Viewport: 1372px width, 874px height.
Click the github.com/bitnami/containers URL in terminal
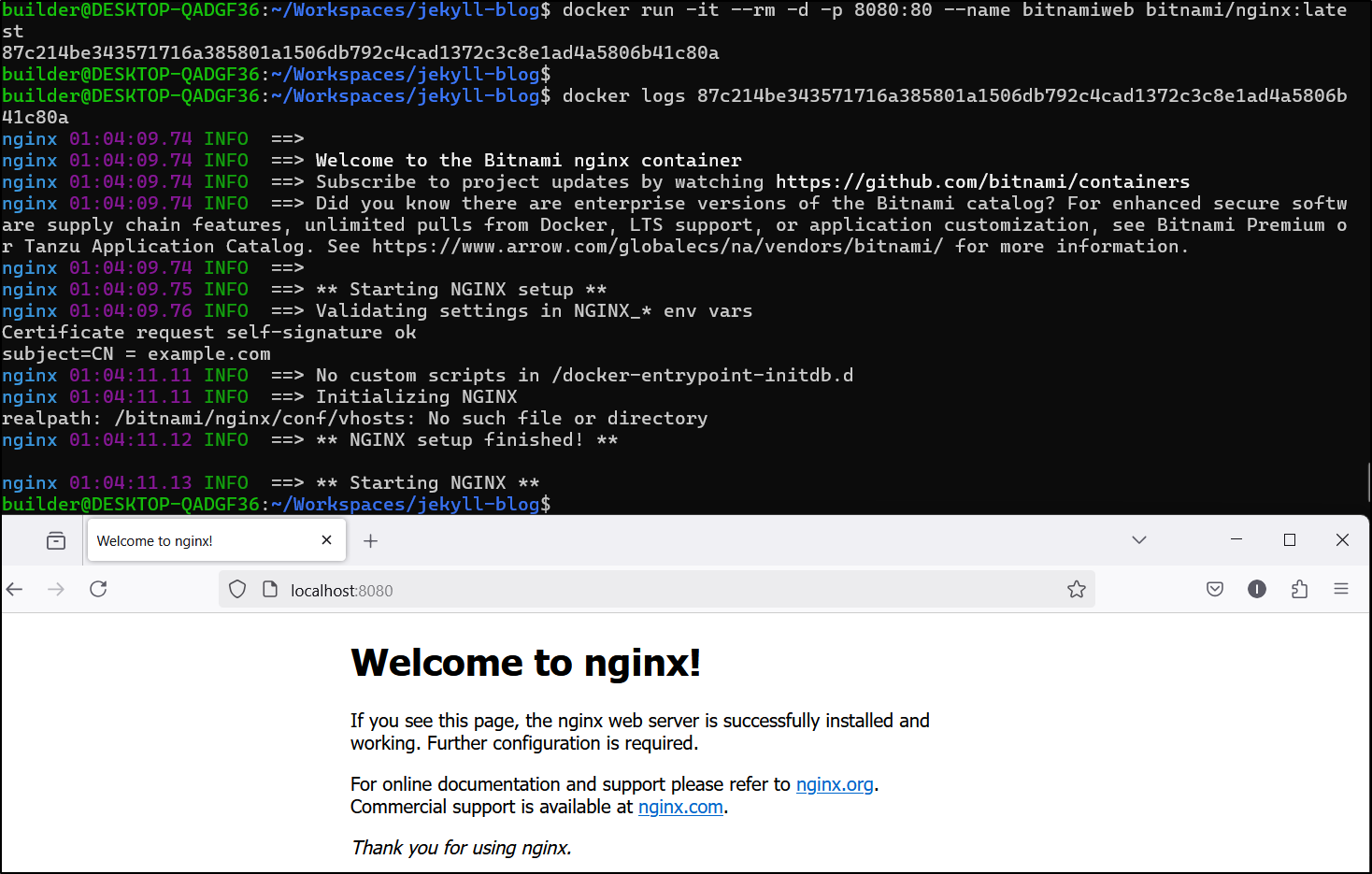pyautogui.click(x=982, y=182)
